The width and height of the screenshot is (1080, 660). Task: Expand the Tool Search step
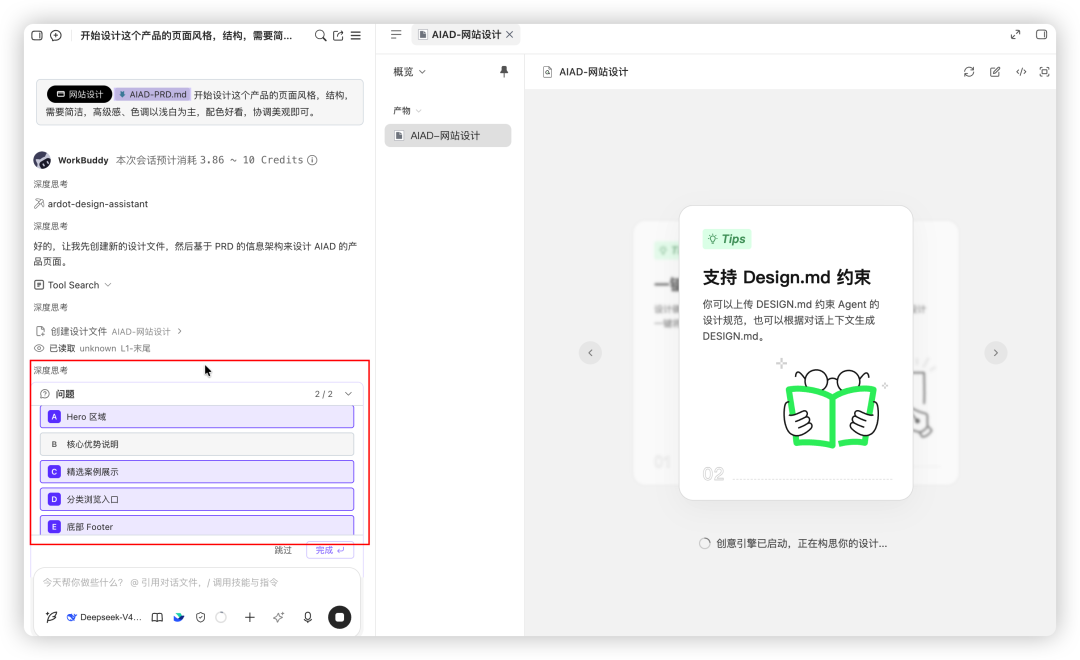[72, 285]
